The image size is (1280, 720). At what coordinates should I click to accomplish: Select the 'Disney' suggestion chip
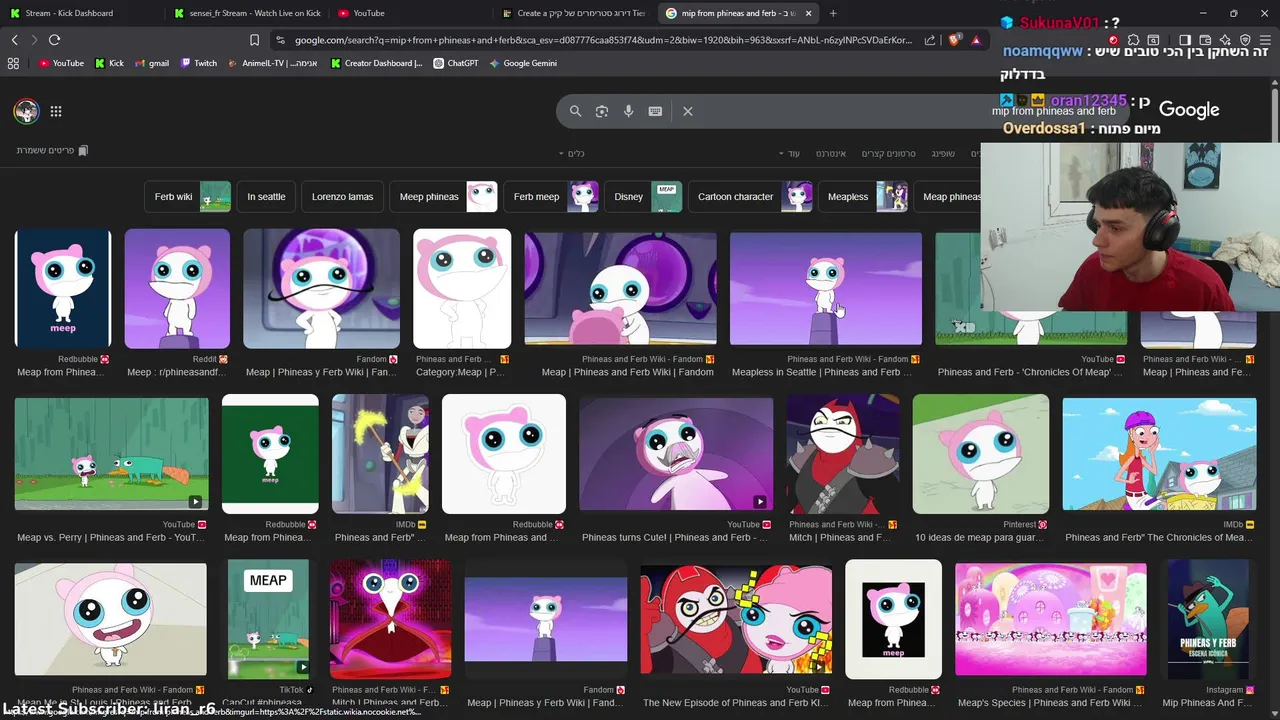[x=643, y=197]
